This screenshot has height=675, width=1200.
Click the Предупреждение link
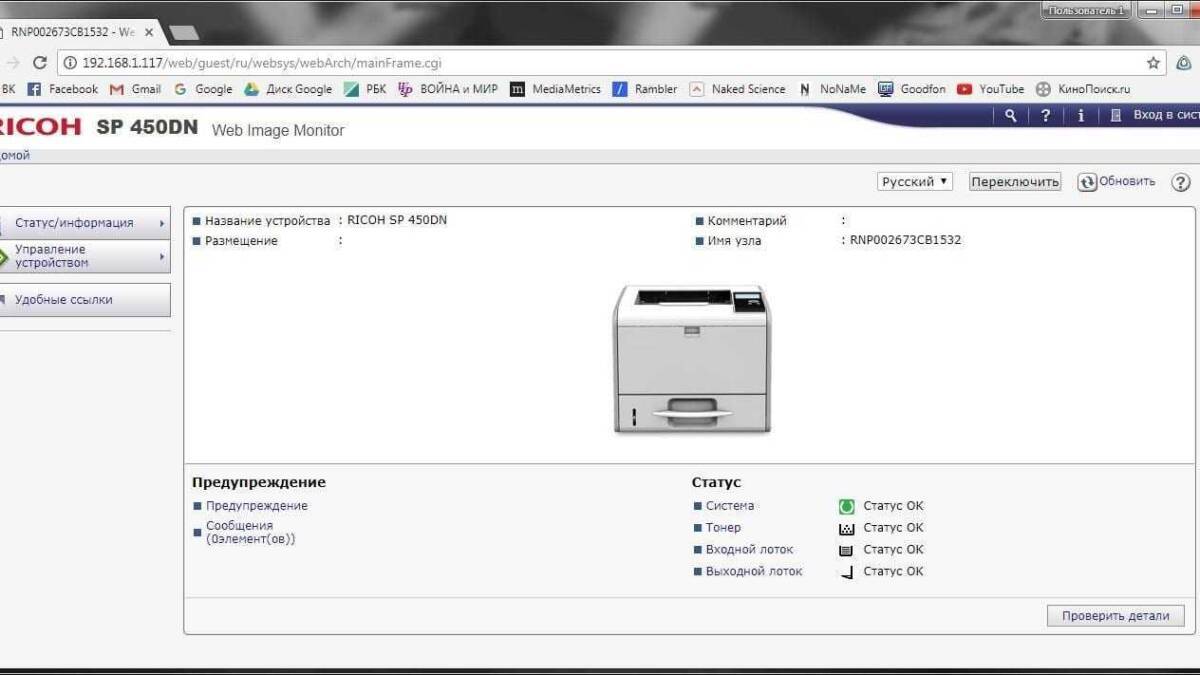(257, 506)
